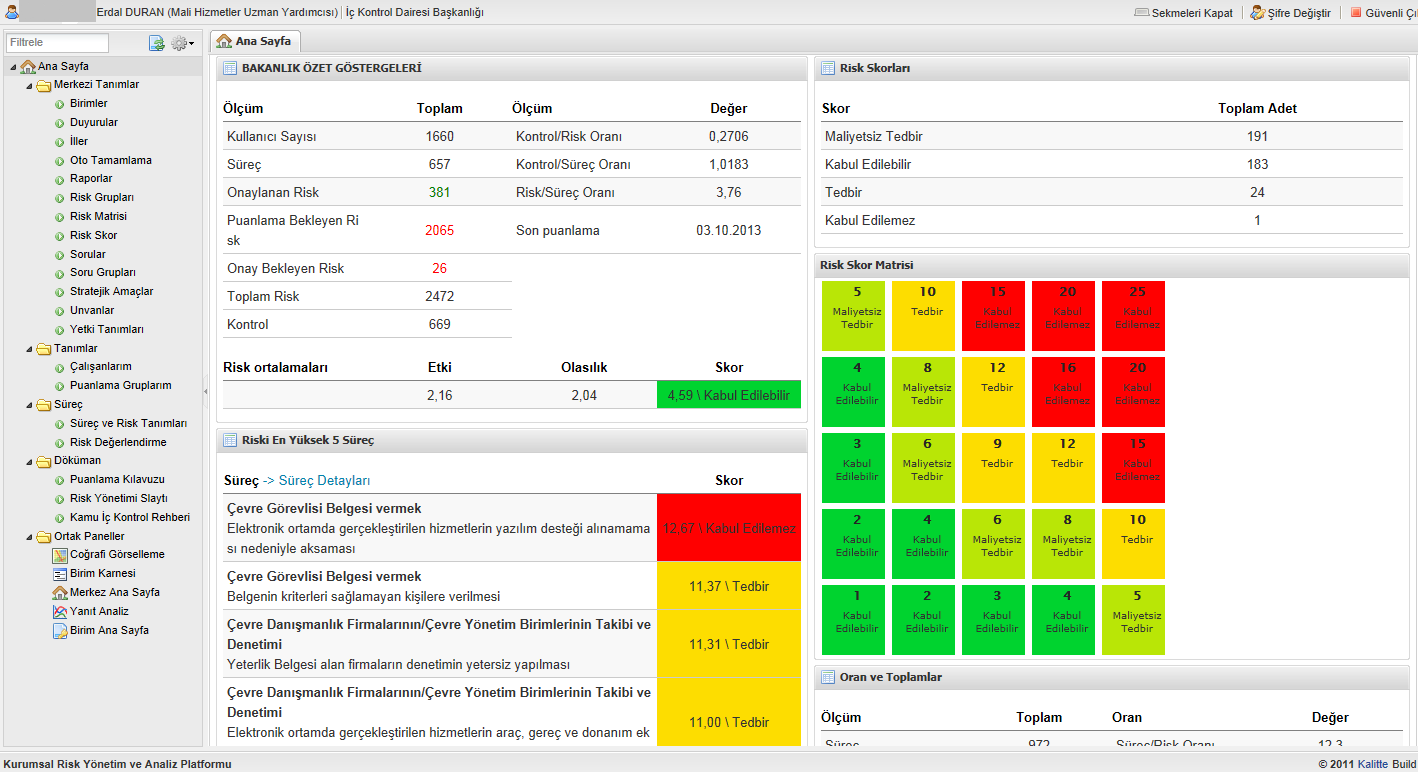The image size is (1418, 772).
Task: Click Sekmeleri Kapat button
Action: (1183, 13)
